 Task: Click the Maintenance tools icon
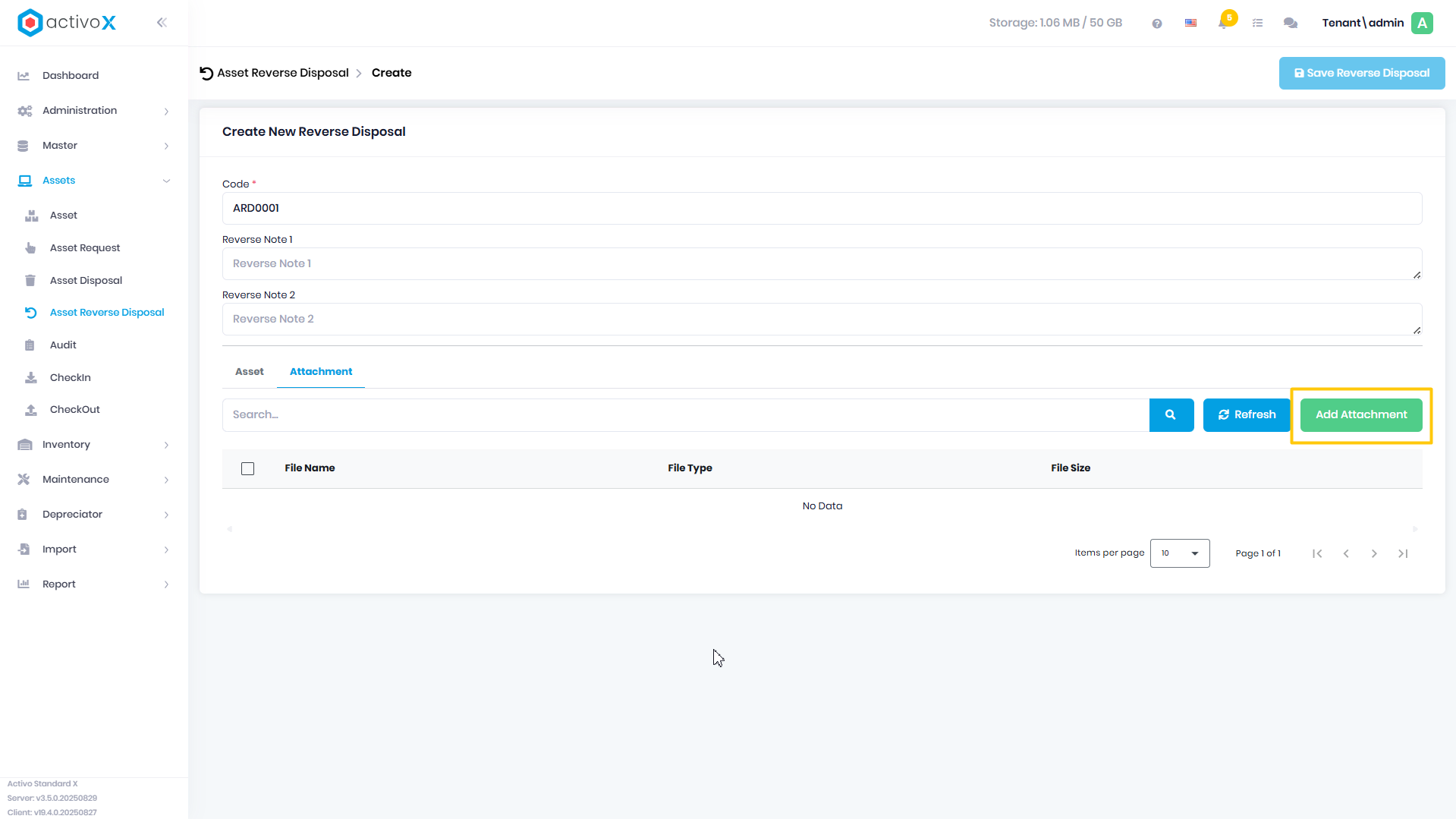click(24, 480)
